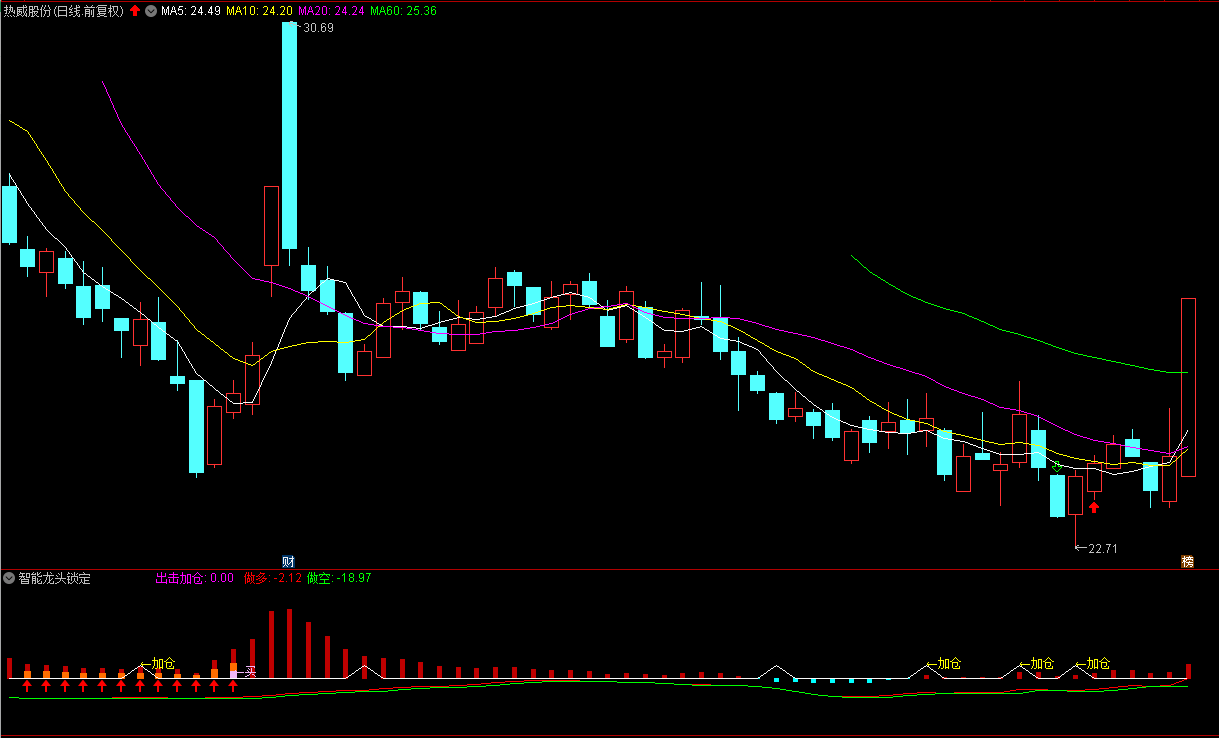Image resolution: width=1219 pixels, height=738 pixels.
Task: Click the 买 signal label in indicator panel
Action: (251, 670)
